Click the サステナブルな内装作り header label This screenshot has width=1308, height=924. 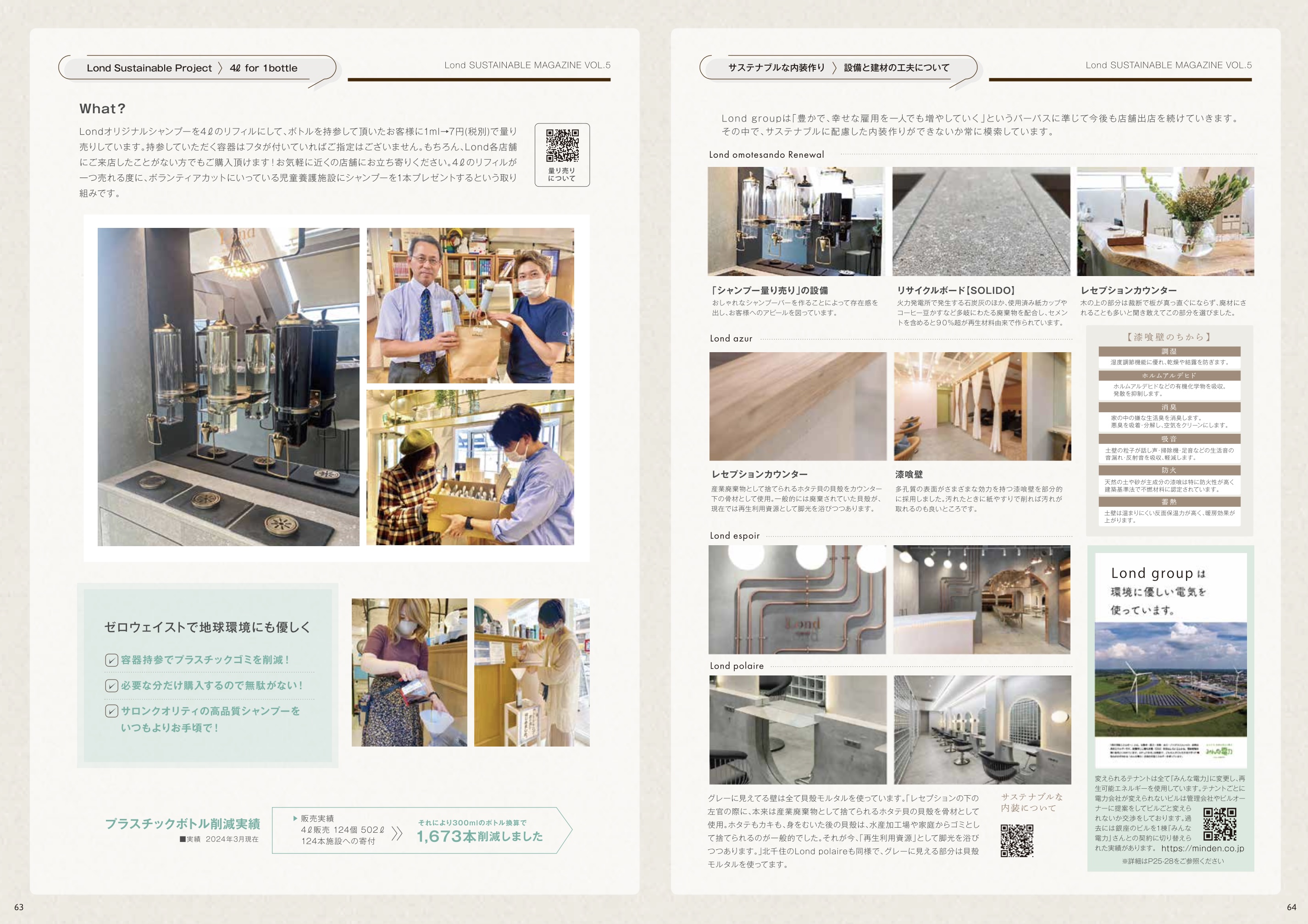(x=776, y=68)
